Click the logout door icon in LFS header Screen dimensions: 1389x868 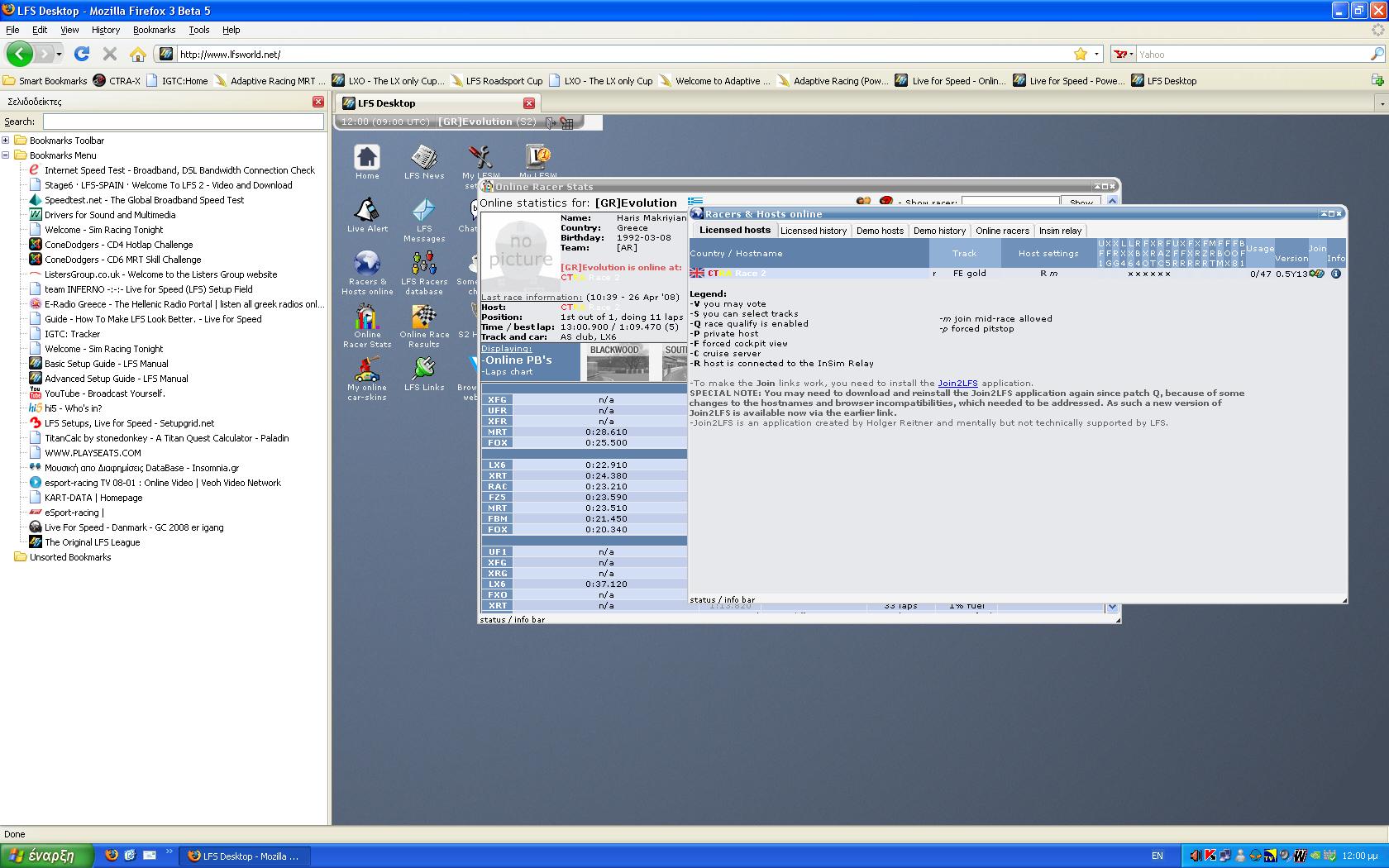(x=551, y=122)
